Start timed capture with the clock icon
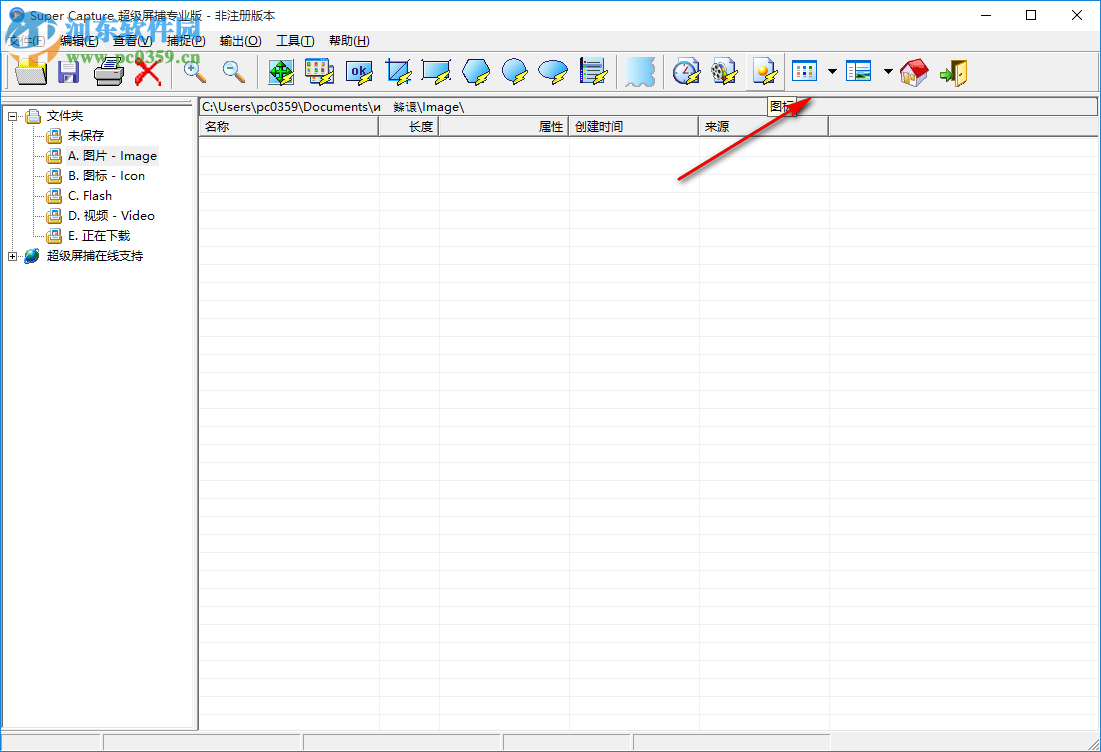 click(686, 72)
